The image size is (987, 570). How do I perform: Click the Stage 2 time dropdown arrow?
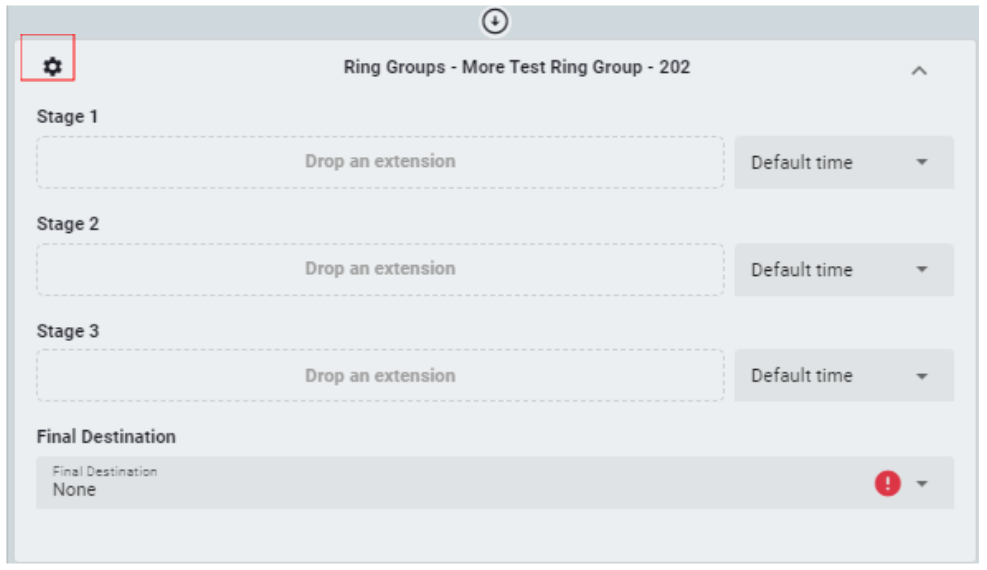click(922, 270)
